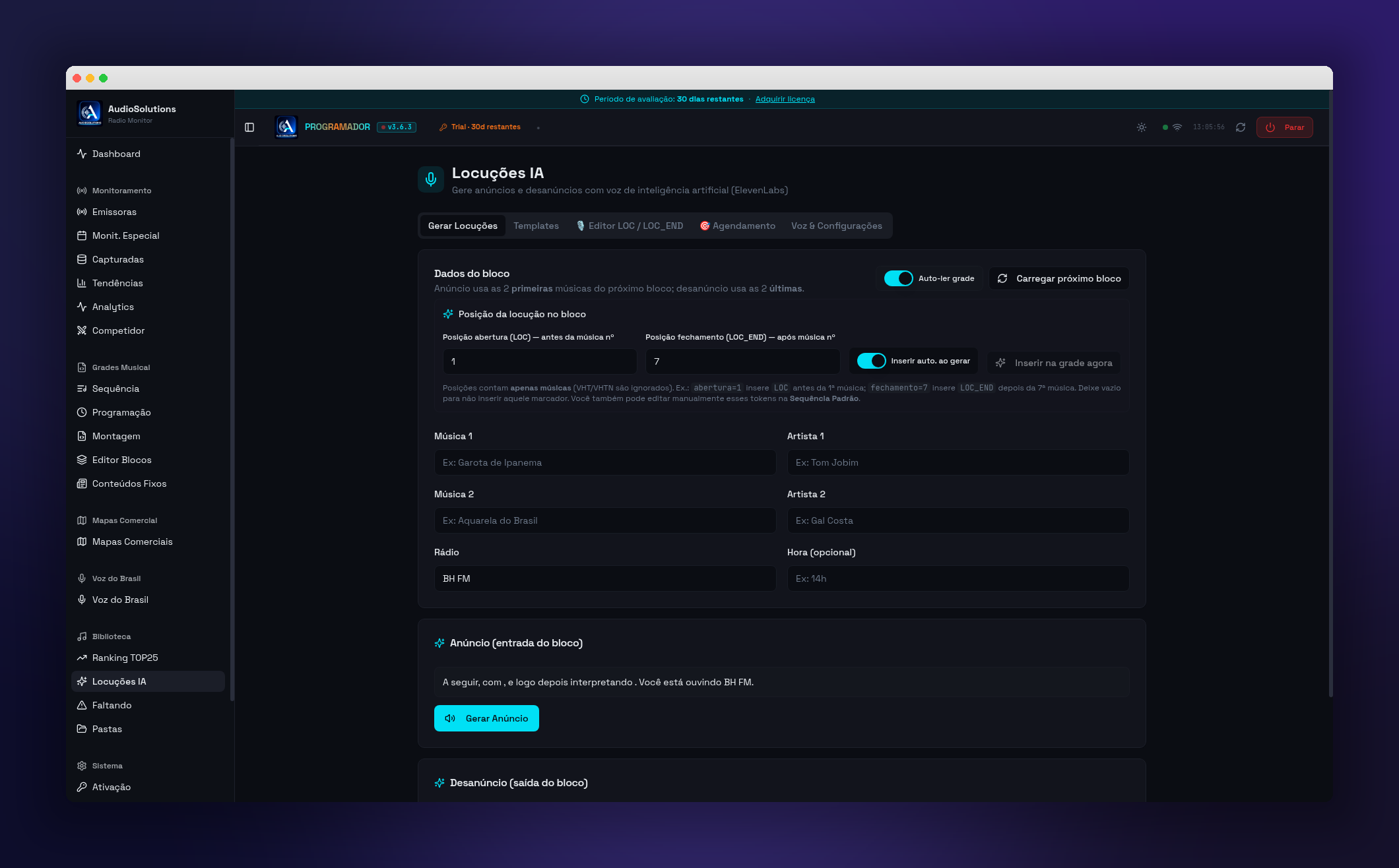This screenshot has height=868, width=1399.
Task: Select the Agendamento tab
Action: point(737,226)
